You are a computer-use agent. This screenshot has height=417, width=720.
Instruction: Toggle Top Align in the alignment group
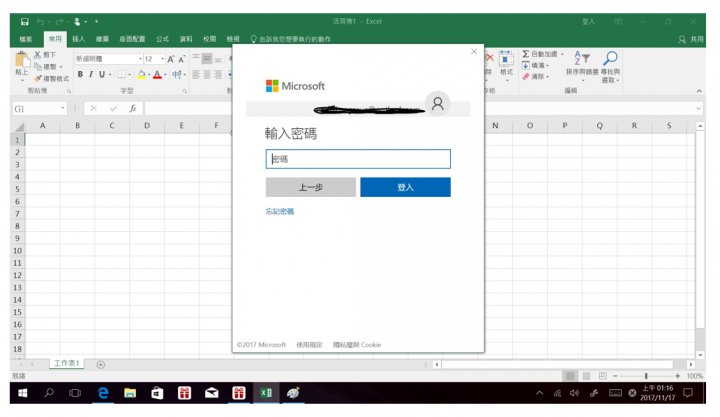196,59
